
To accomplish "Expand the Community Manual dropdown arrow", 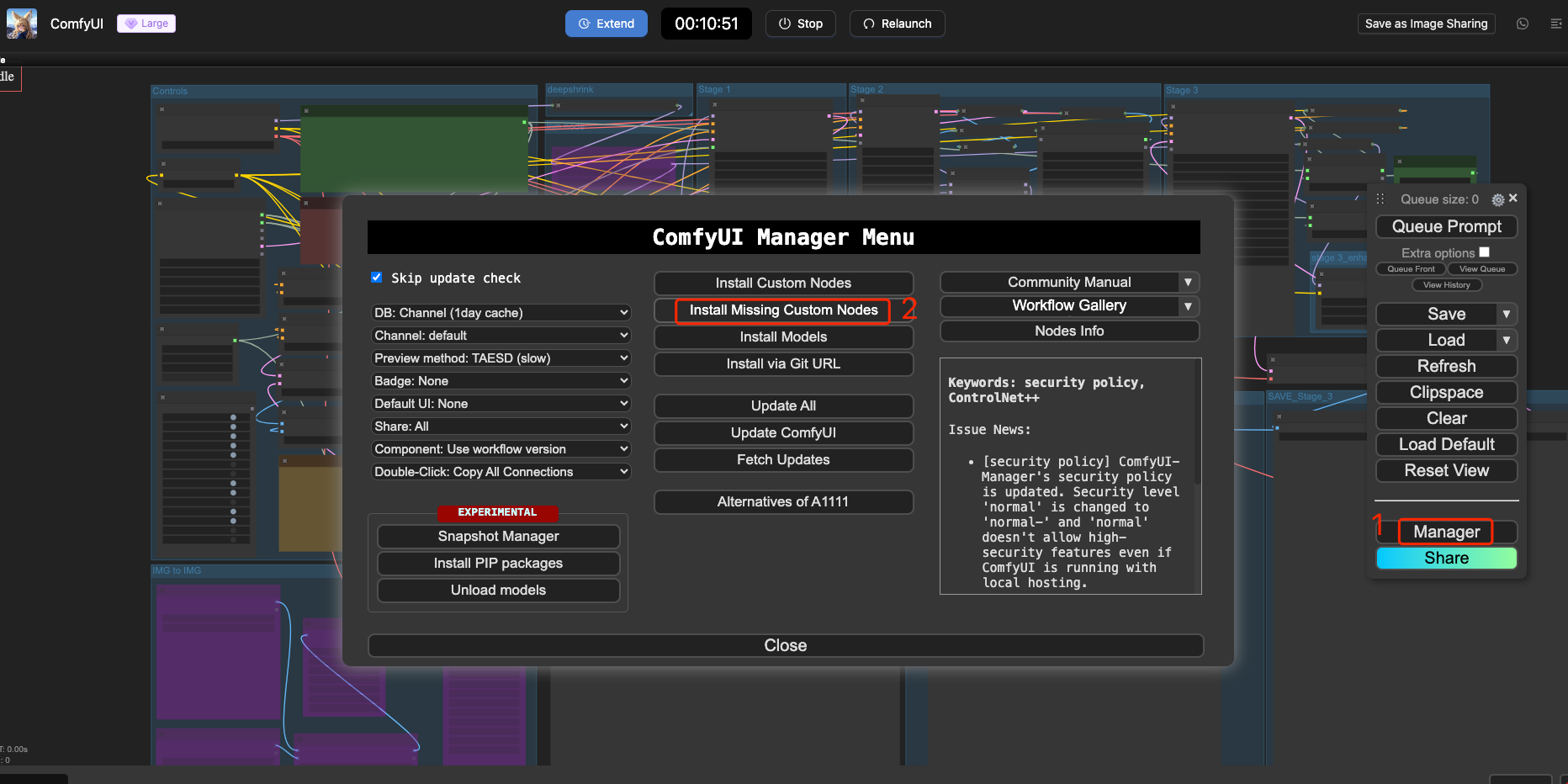I will coord(1188,283).
